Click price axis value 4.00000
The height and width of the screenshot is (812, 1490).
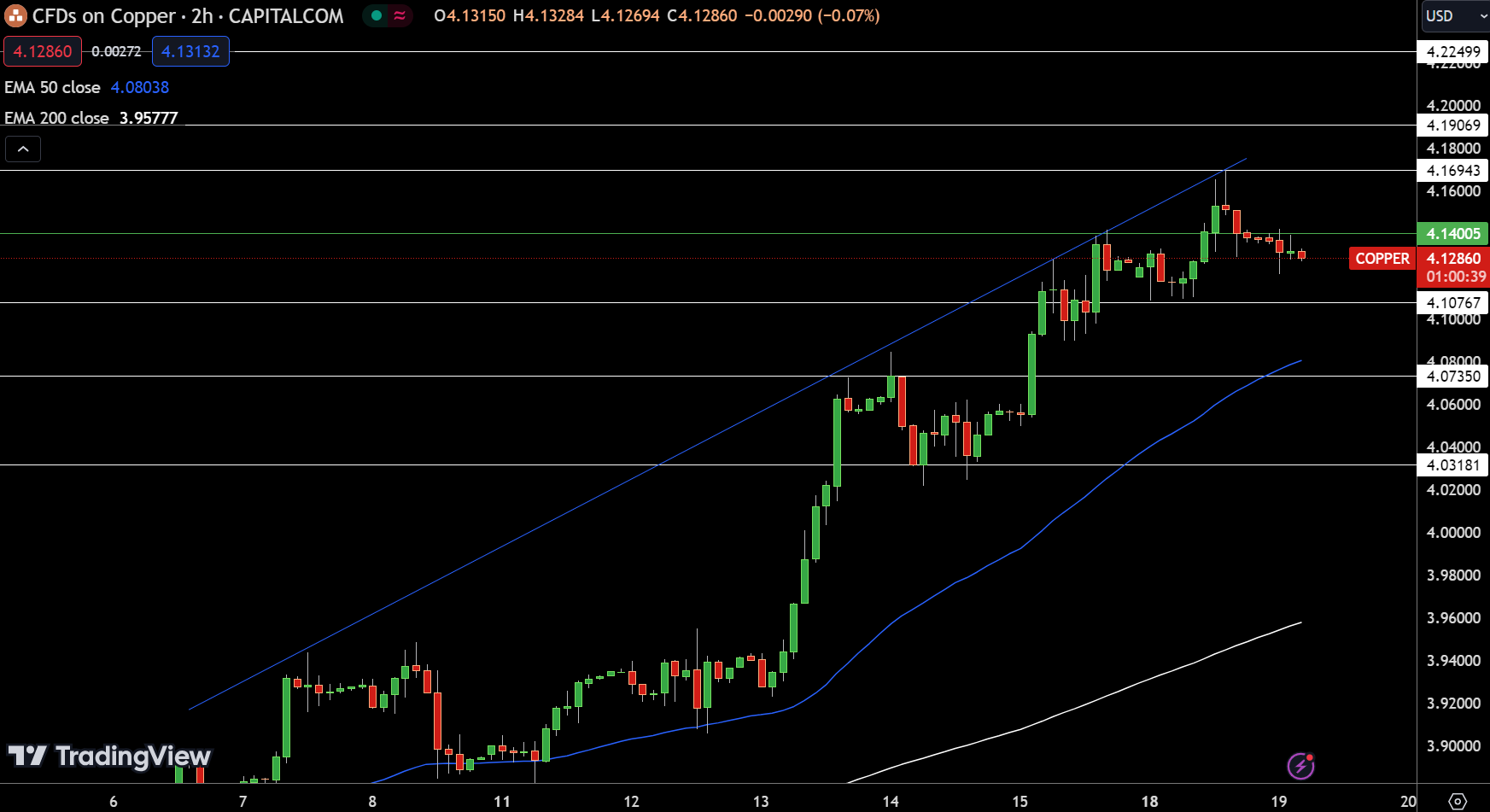click(1453, 532)
